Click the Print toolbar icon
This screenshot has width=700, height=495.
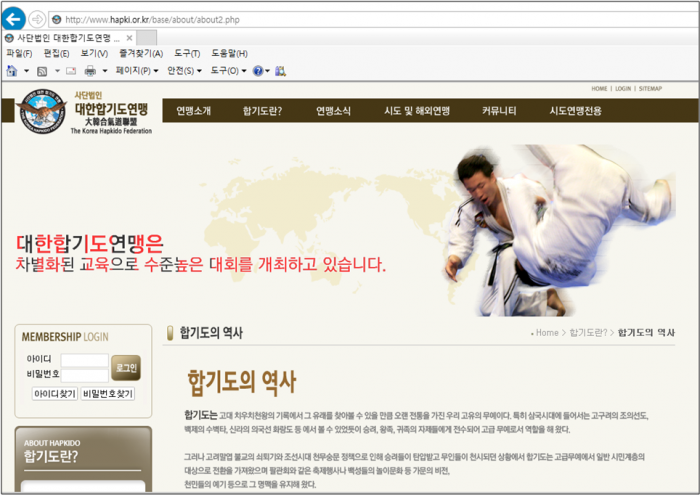click(90, 71)
